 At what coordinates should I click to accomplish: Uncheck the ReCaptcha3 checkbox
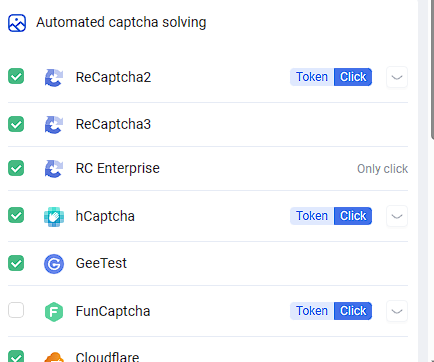click(16, 124)
